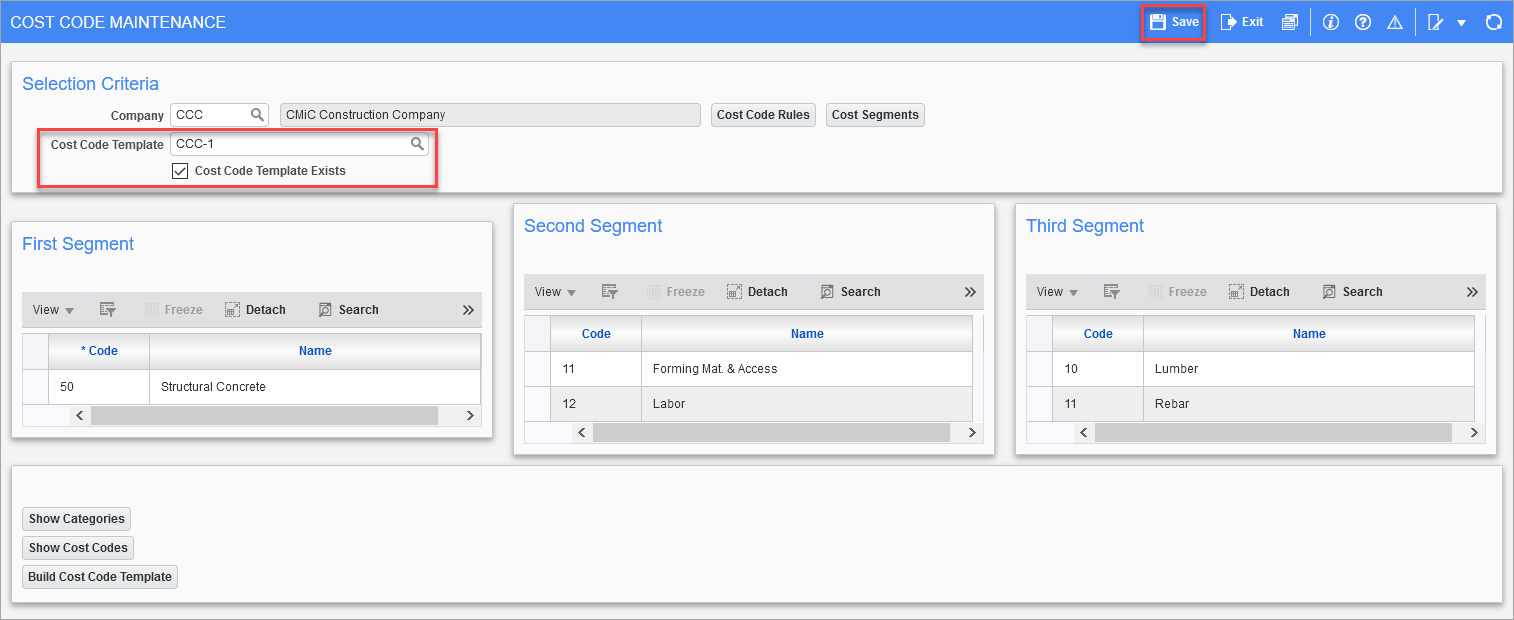
Task: Expand First Segment toolbar overflow chevron
Action: 468,310
